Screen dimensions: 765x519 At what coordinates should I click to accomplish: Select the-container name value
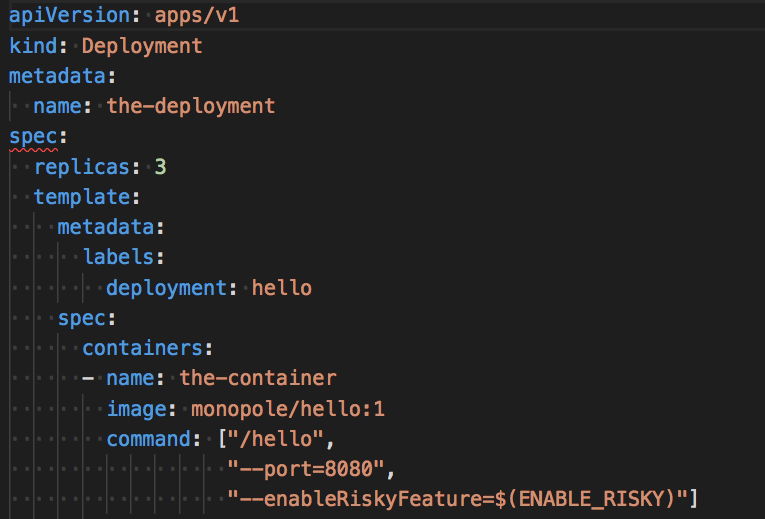tap(258, 378)
